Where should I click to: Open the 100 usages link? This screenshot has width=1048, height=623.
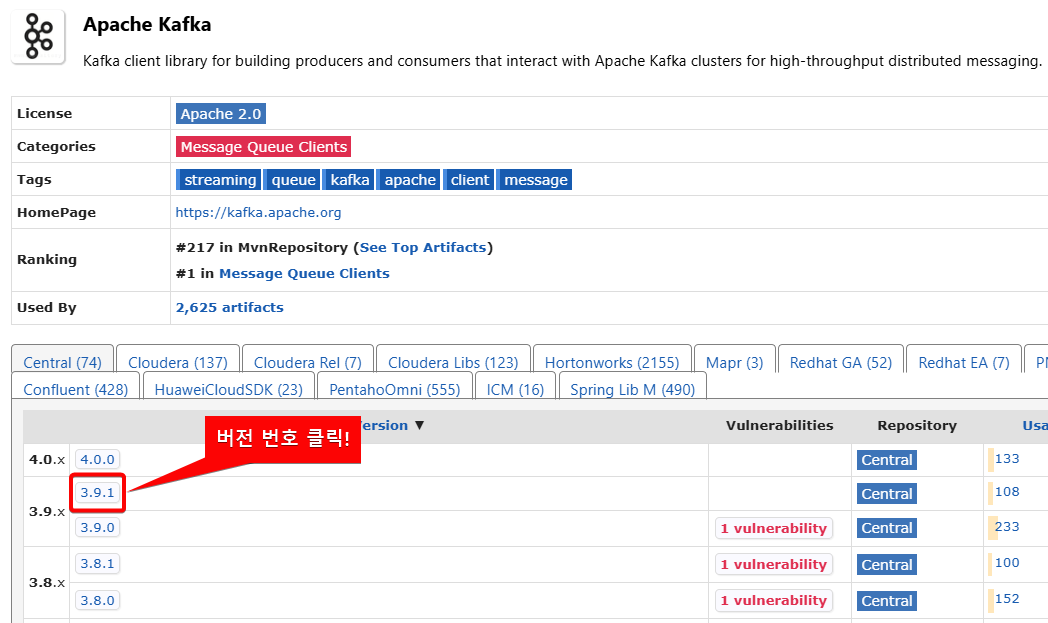click(1007, 563)
